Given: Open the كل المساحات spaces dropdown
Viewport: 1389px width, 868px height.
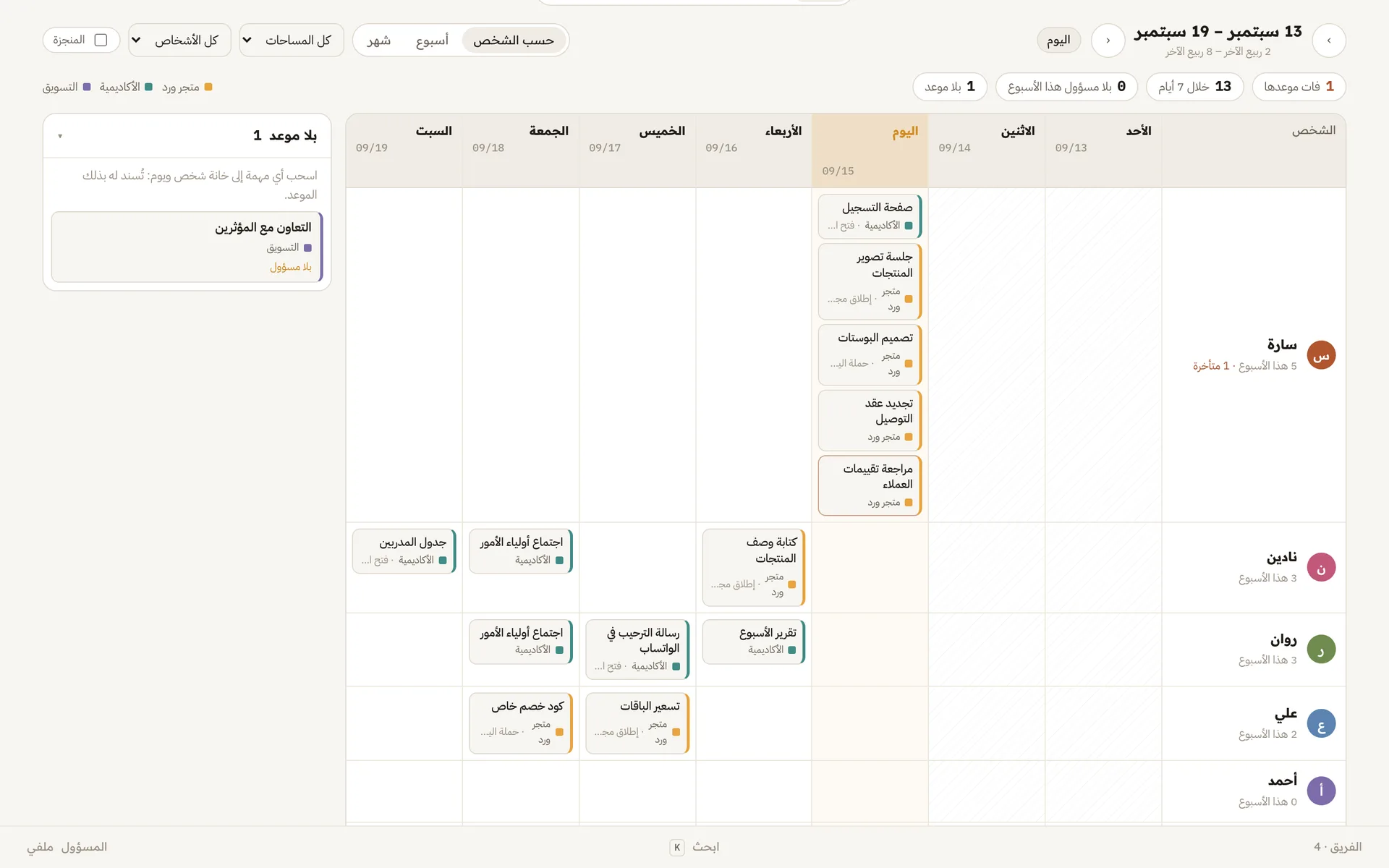Looking at the screenshot, I should [x=292, y=40].
